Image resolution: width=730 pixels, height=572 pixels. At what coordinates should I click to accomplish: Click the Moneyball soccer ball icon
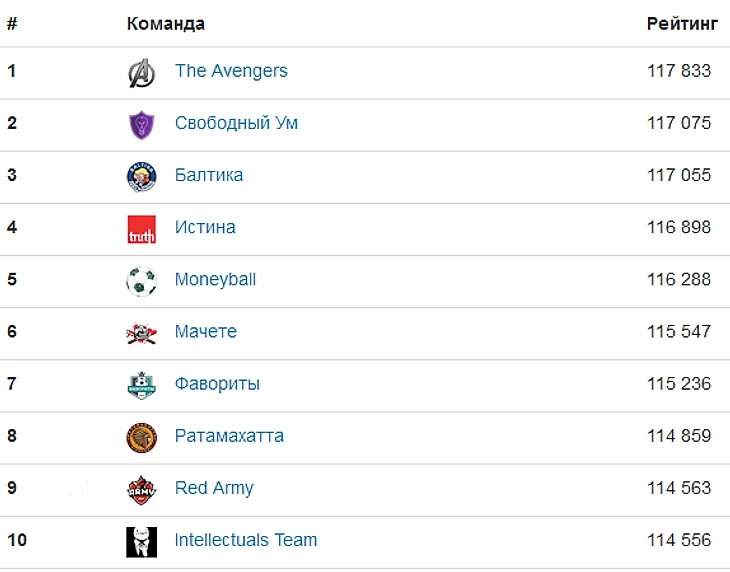[x=141, y=281]
